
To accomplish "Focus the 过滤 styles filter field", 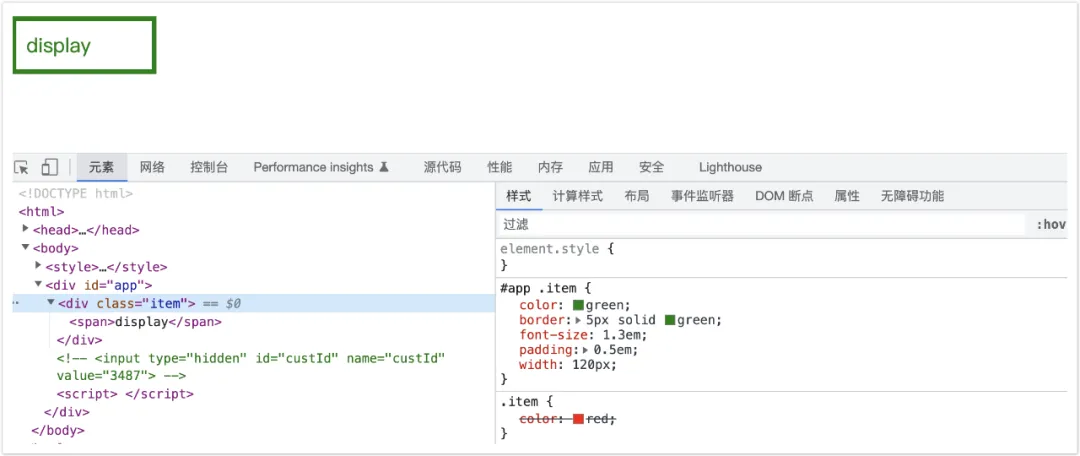I will tap(760, 225).
